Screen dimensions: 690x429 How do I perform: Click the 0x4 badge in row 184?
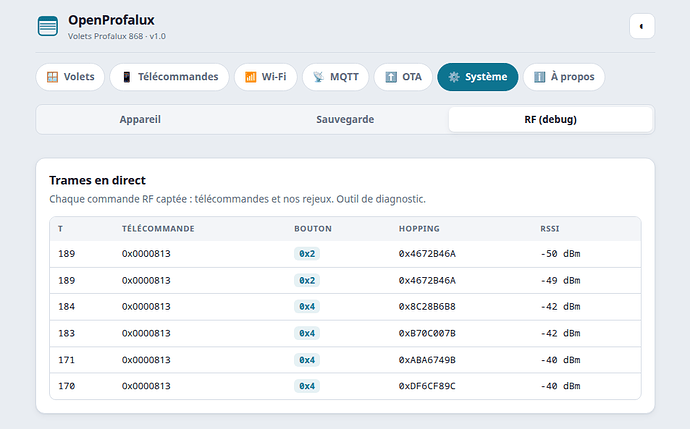[307, 307]
